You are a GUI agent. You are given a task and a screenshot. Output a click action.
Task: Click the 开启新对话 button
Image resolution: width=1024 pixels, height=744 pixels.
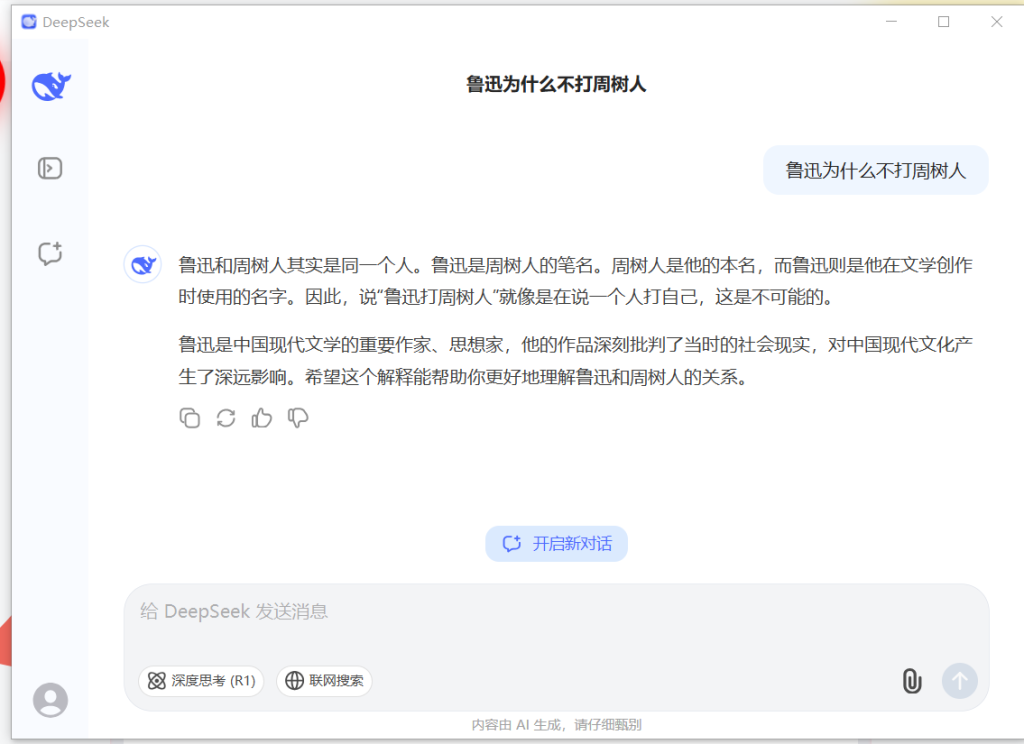556,543
